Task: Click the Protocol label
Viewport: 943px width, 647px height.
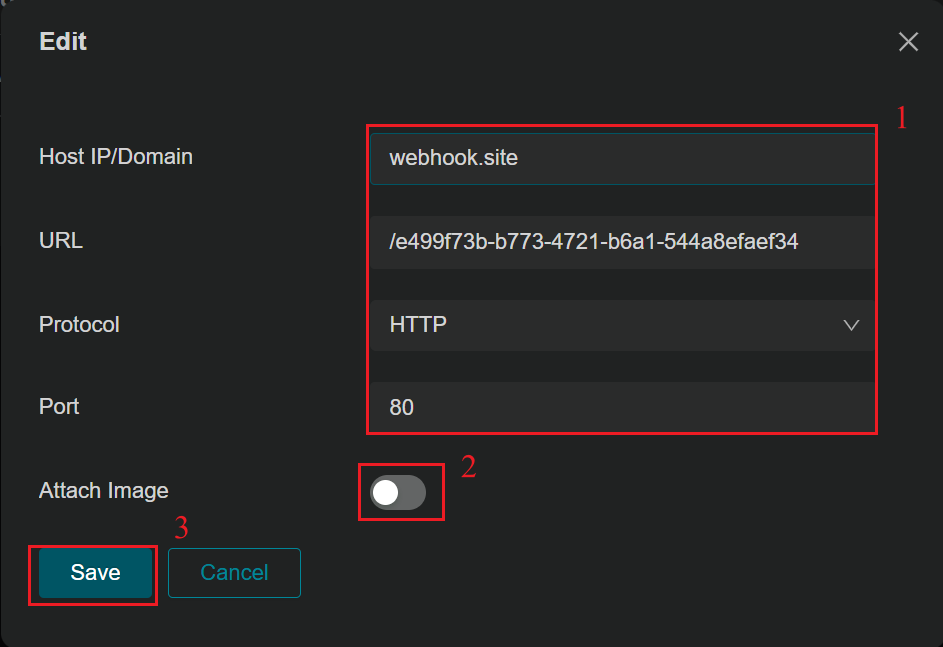Action: [x=79, y=324]
